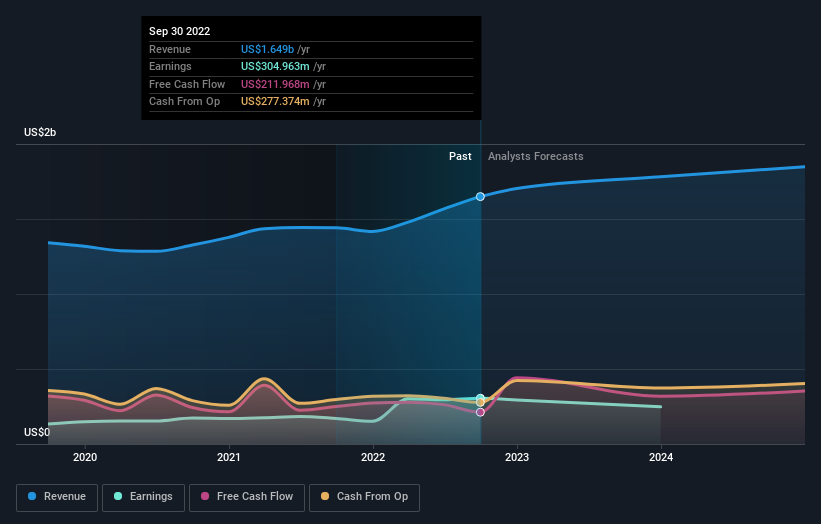Click the 'Analysts Forecasts' label
The height and width of the screenshot is (524, 821).
click(x=536, y=157)
